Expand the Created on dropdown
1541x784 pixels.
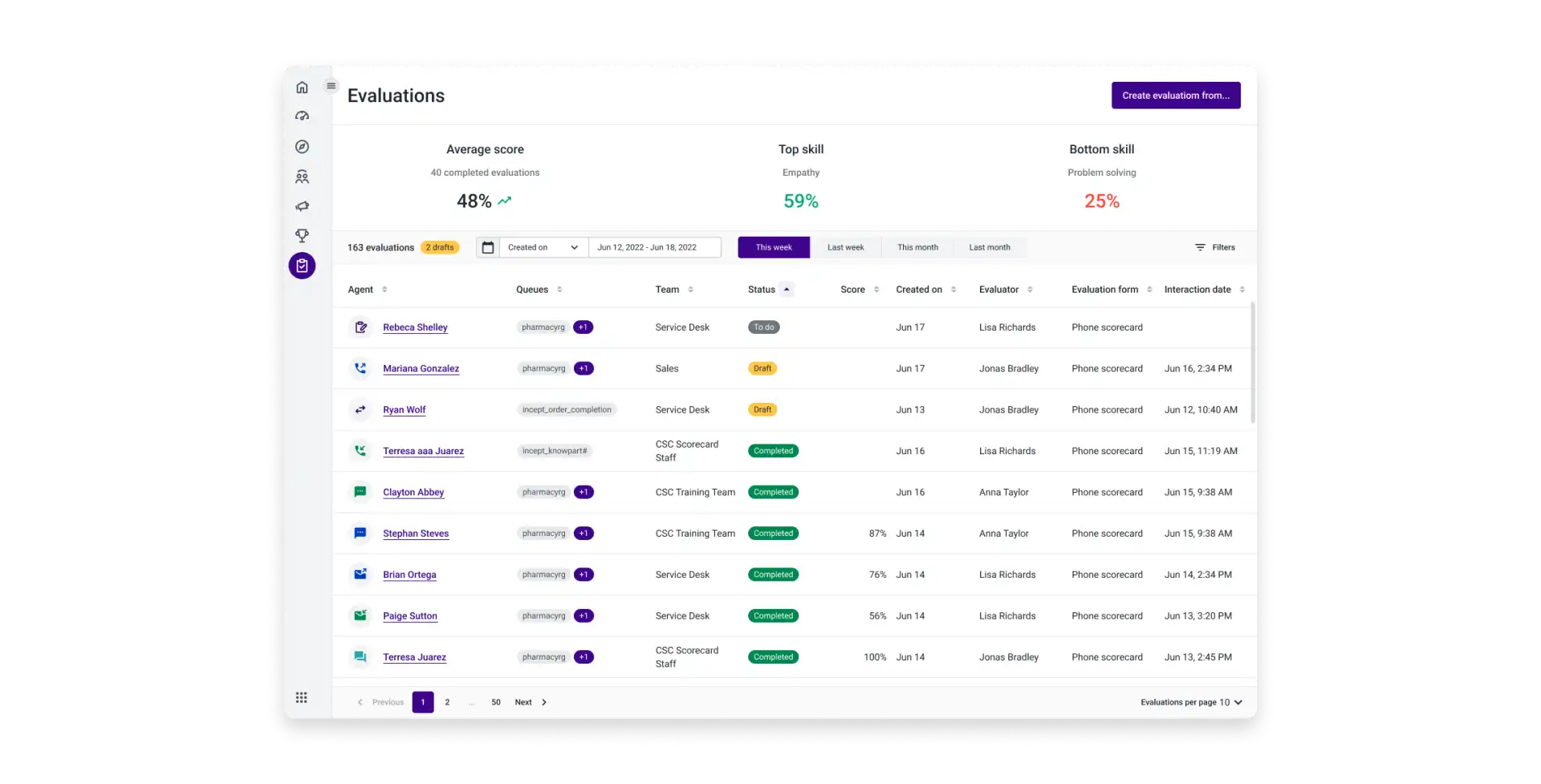(x=543, y=247)
